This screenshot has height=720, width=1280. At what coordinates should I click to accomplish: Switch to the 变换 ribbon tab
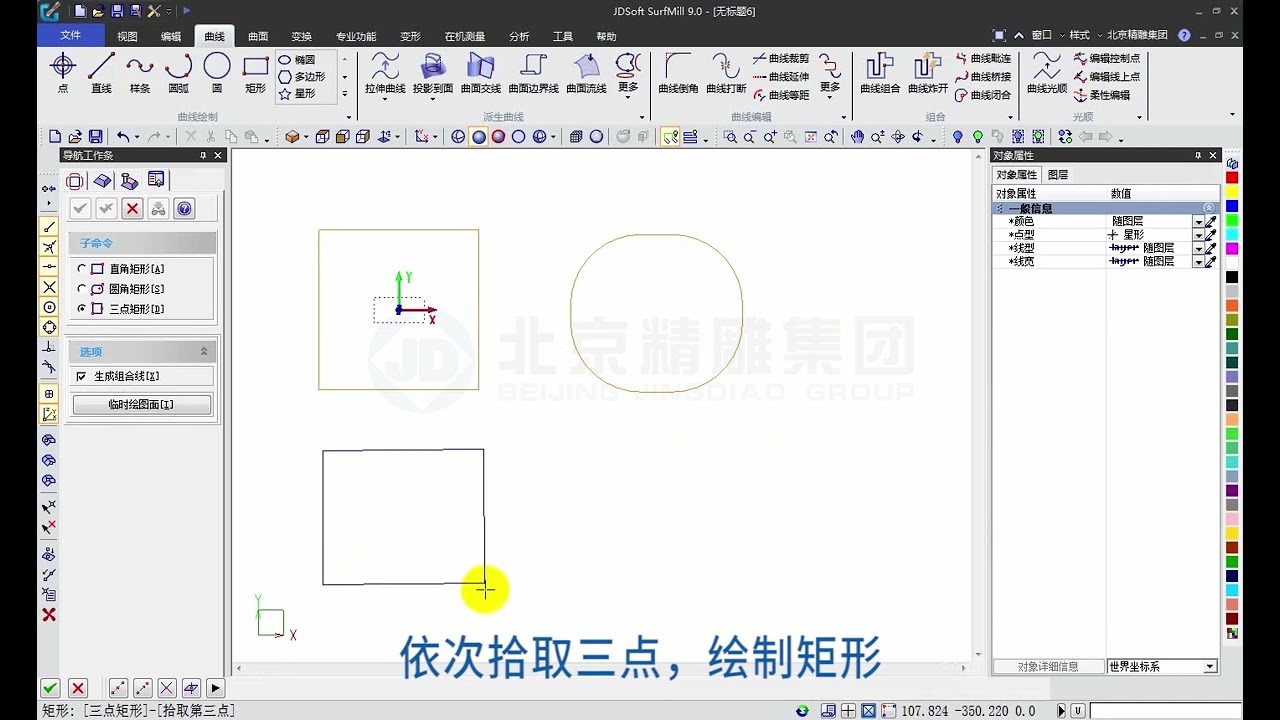302,36
